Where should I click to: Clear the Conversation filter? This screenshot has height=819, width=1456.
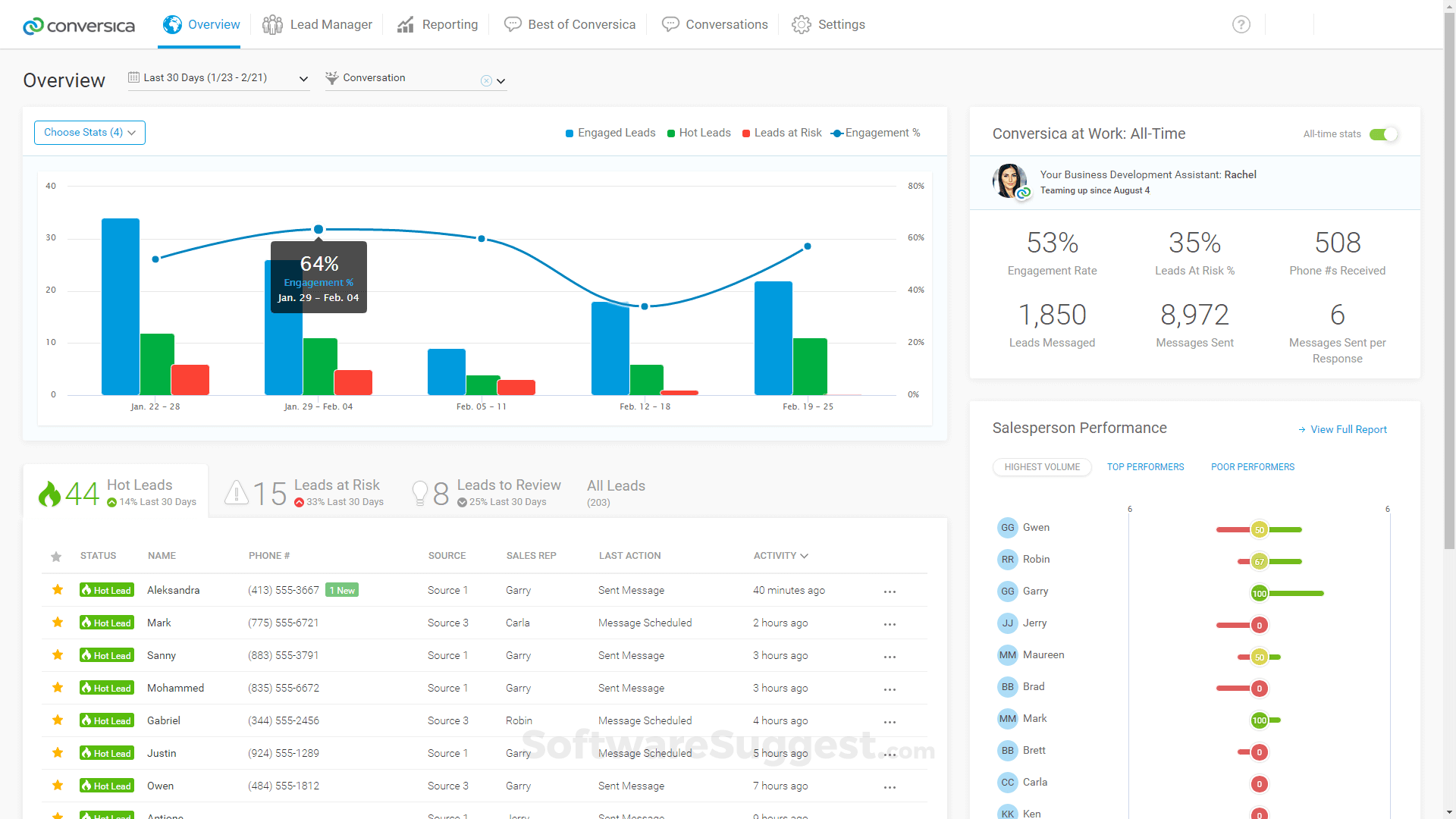[x=485, y=80]
